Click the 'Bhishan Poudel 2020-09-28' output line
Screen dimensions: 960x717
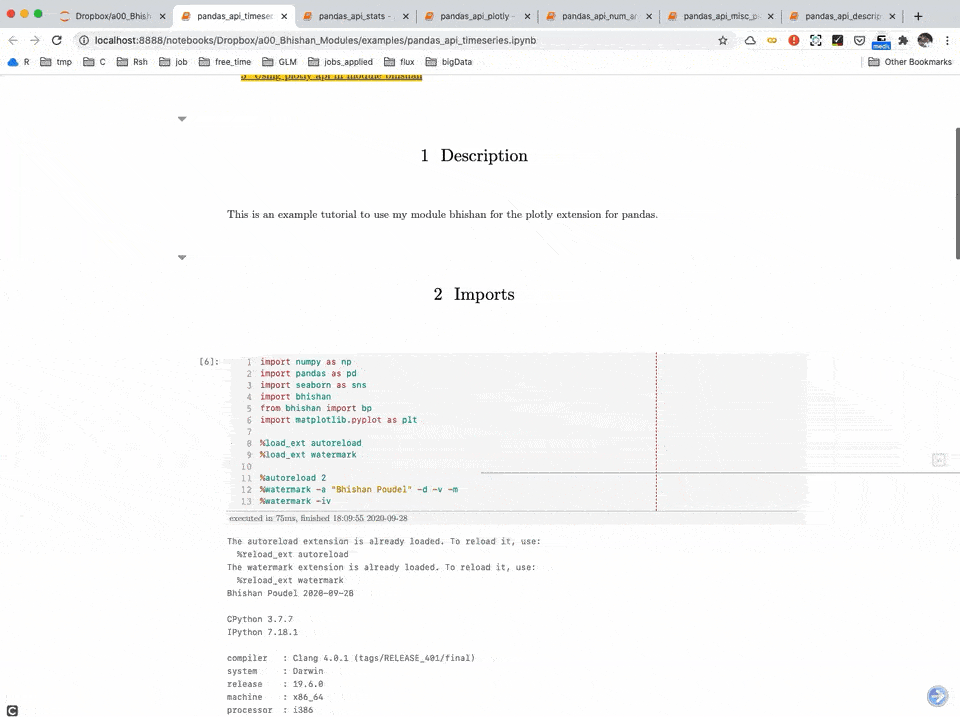290,593
